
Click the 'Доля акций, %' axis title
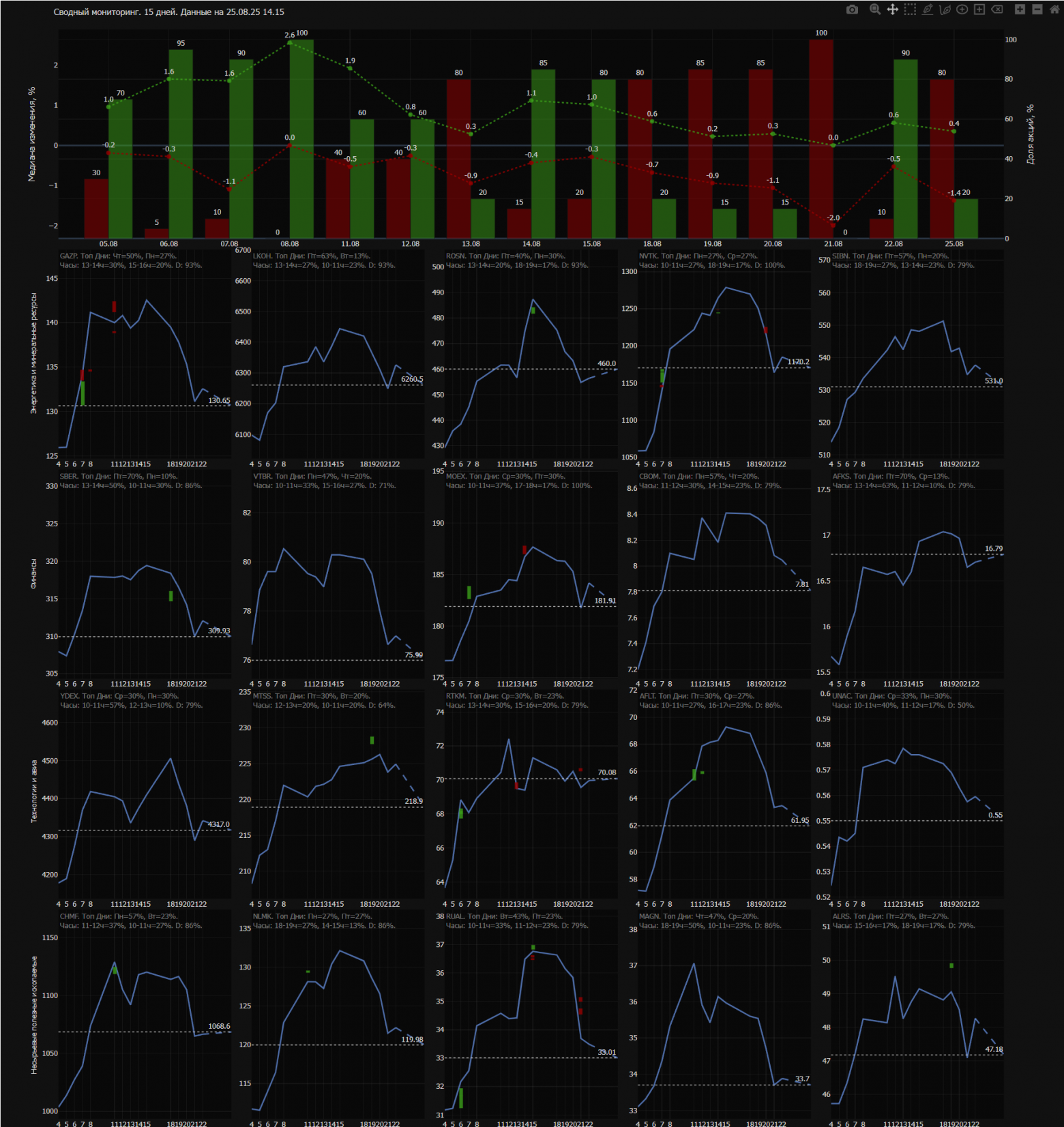coord(1030,134)
